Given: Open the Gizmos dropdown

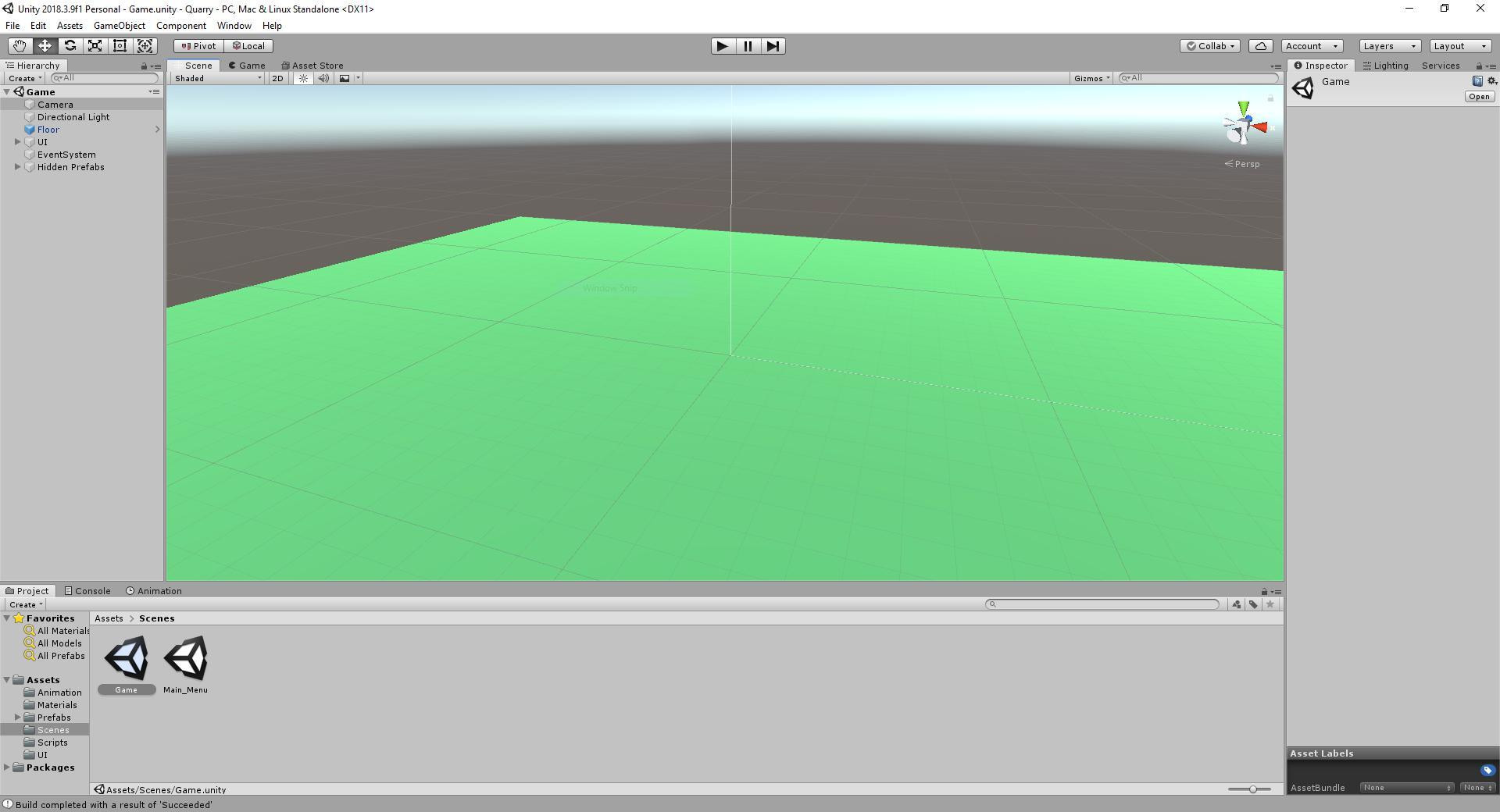Looking at the screenshot, I should coord(1091,78).
